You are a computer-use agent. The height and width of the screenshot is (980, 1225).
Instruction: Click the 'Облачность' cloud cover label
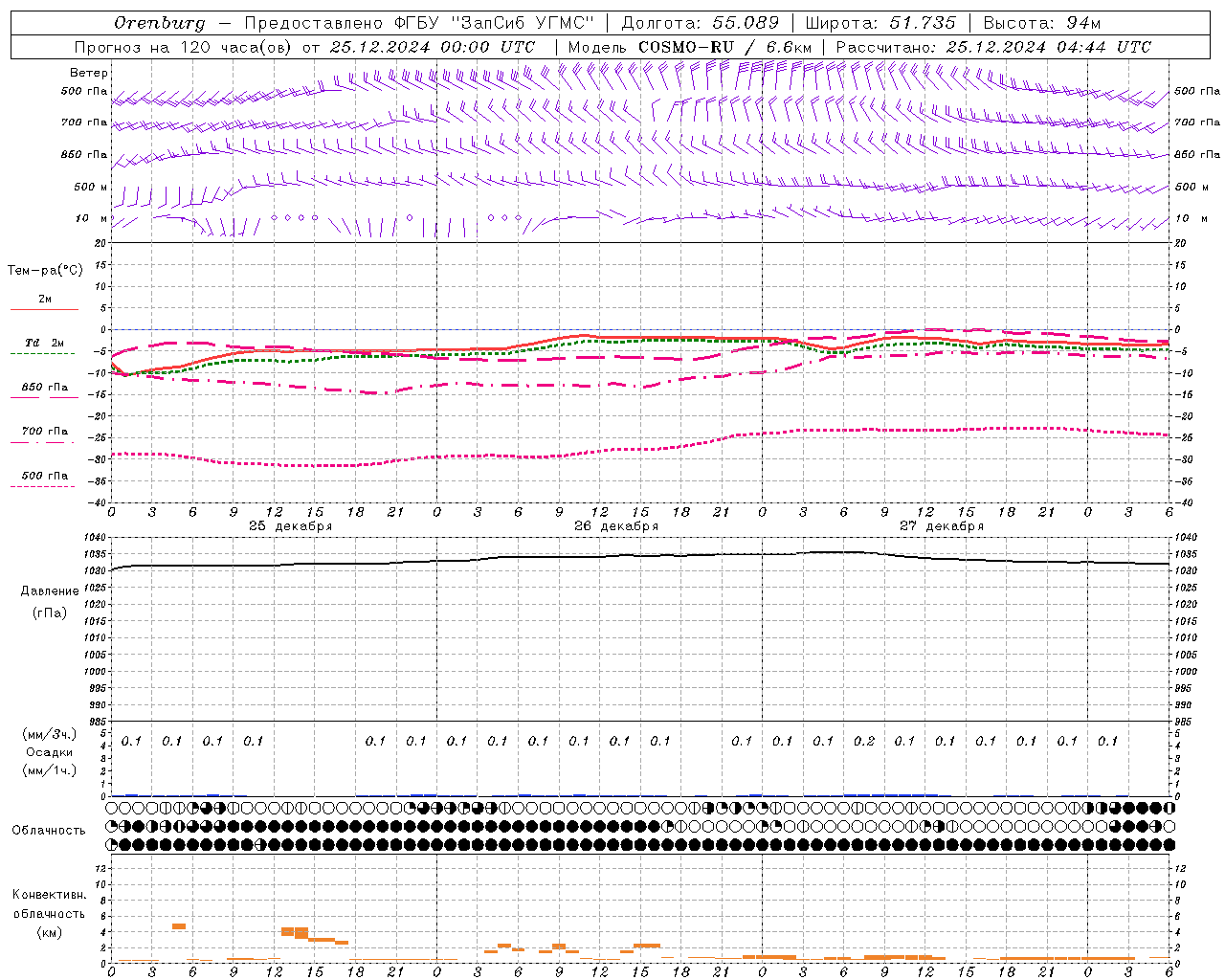pos(49,831)
